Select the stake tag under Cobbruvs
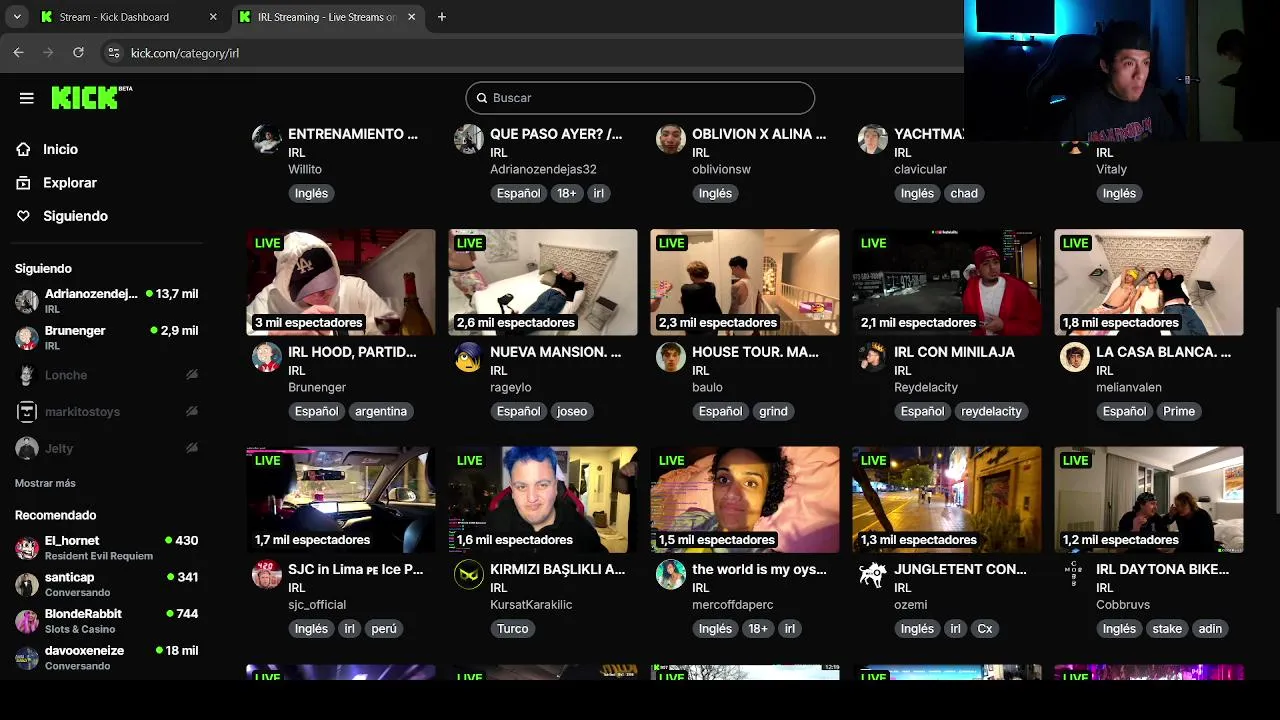 1167,629
